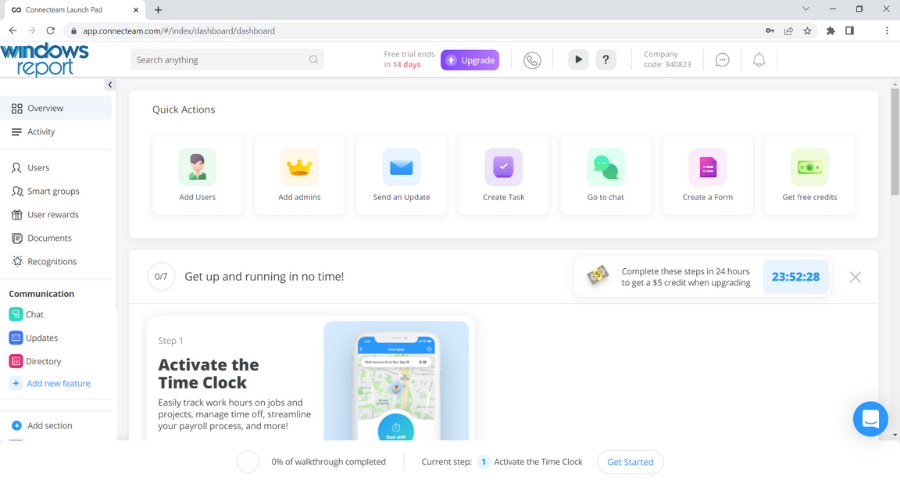
Task: Go back in browser history
Action: click(13, 30)
